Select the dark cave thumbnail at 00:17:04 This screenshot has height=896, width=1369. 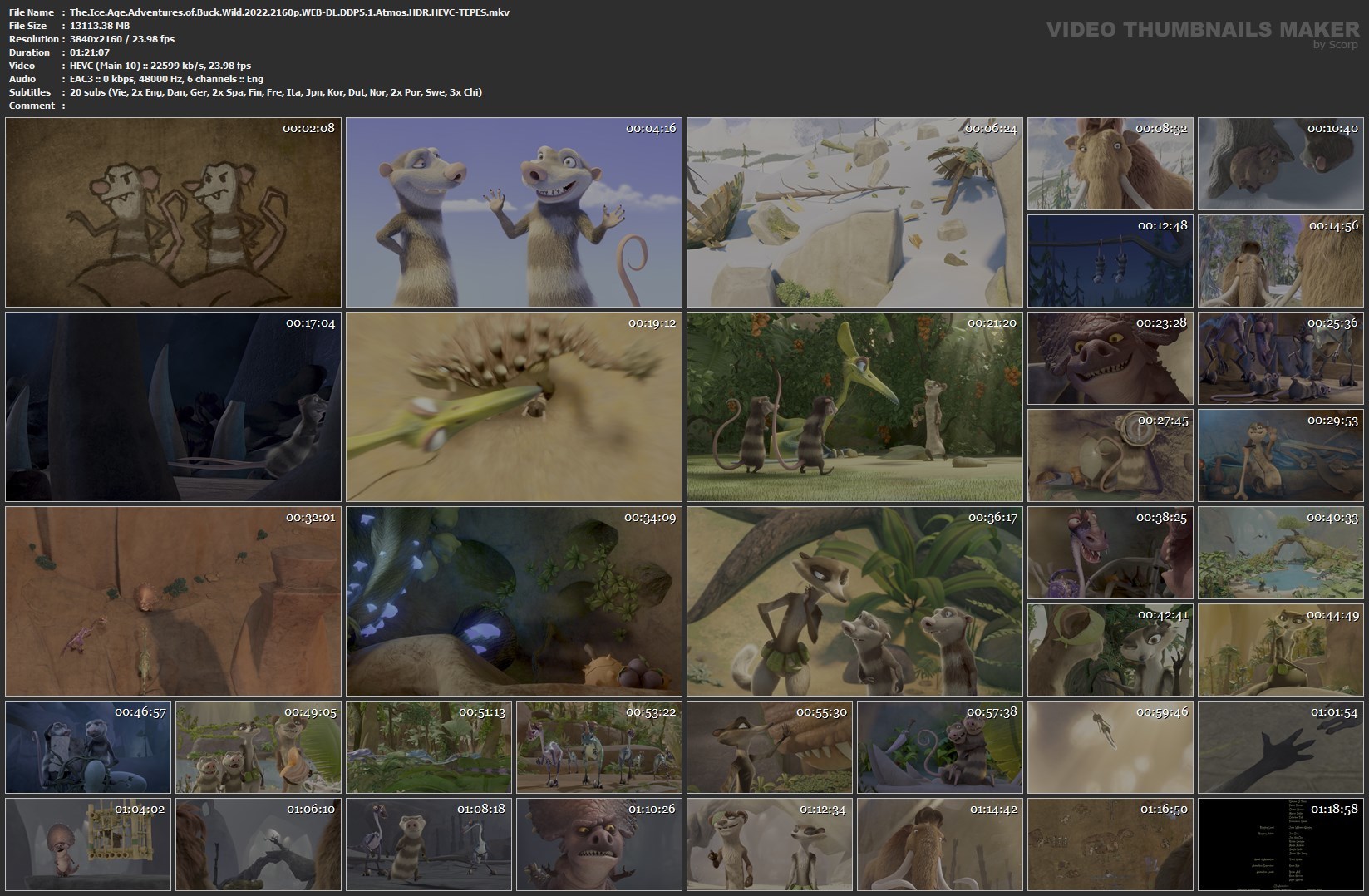tap(173, 406)
